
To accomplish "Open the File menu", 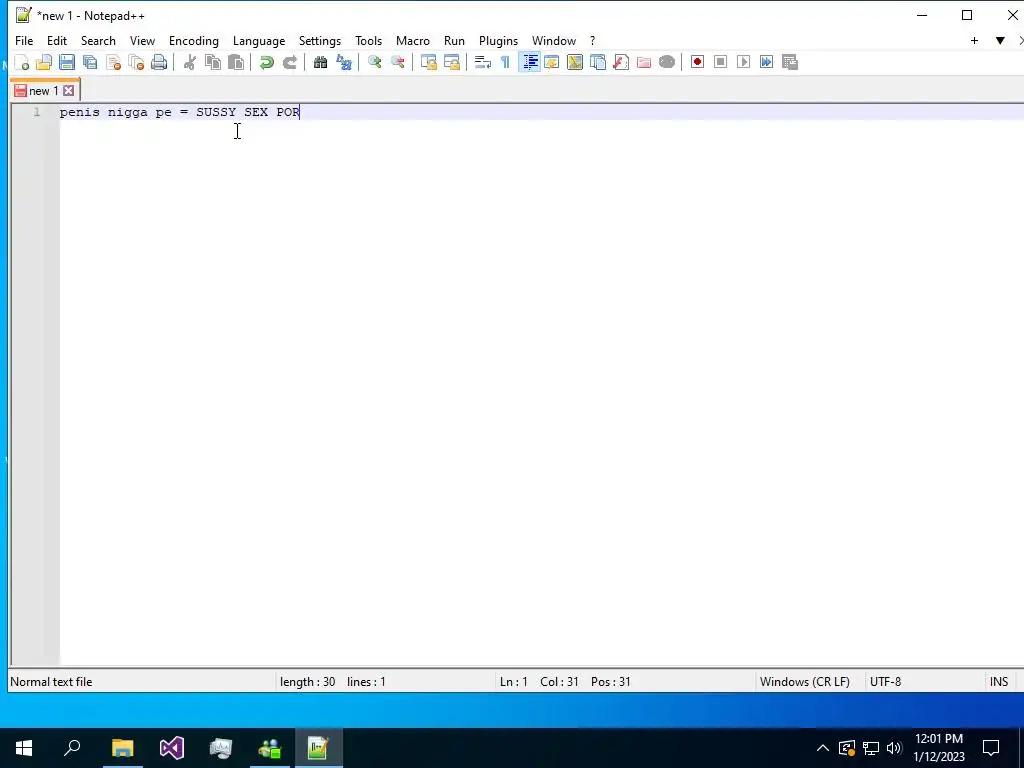I will point(24,40).
